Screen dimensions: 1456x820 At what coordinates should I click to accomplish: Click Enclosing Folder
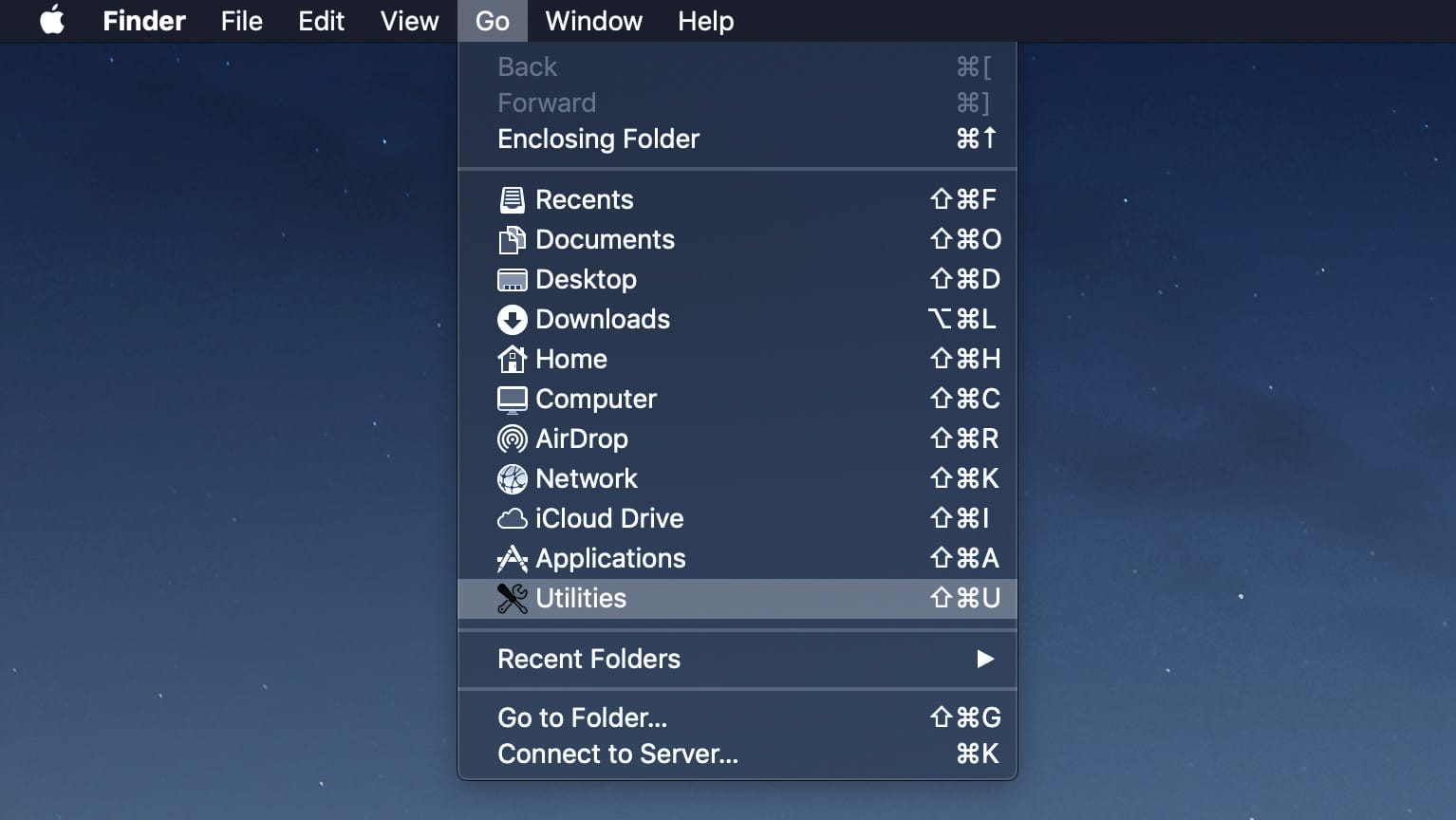pyautogui.click(x=598, y=139)
